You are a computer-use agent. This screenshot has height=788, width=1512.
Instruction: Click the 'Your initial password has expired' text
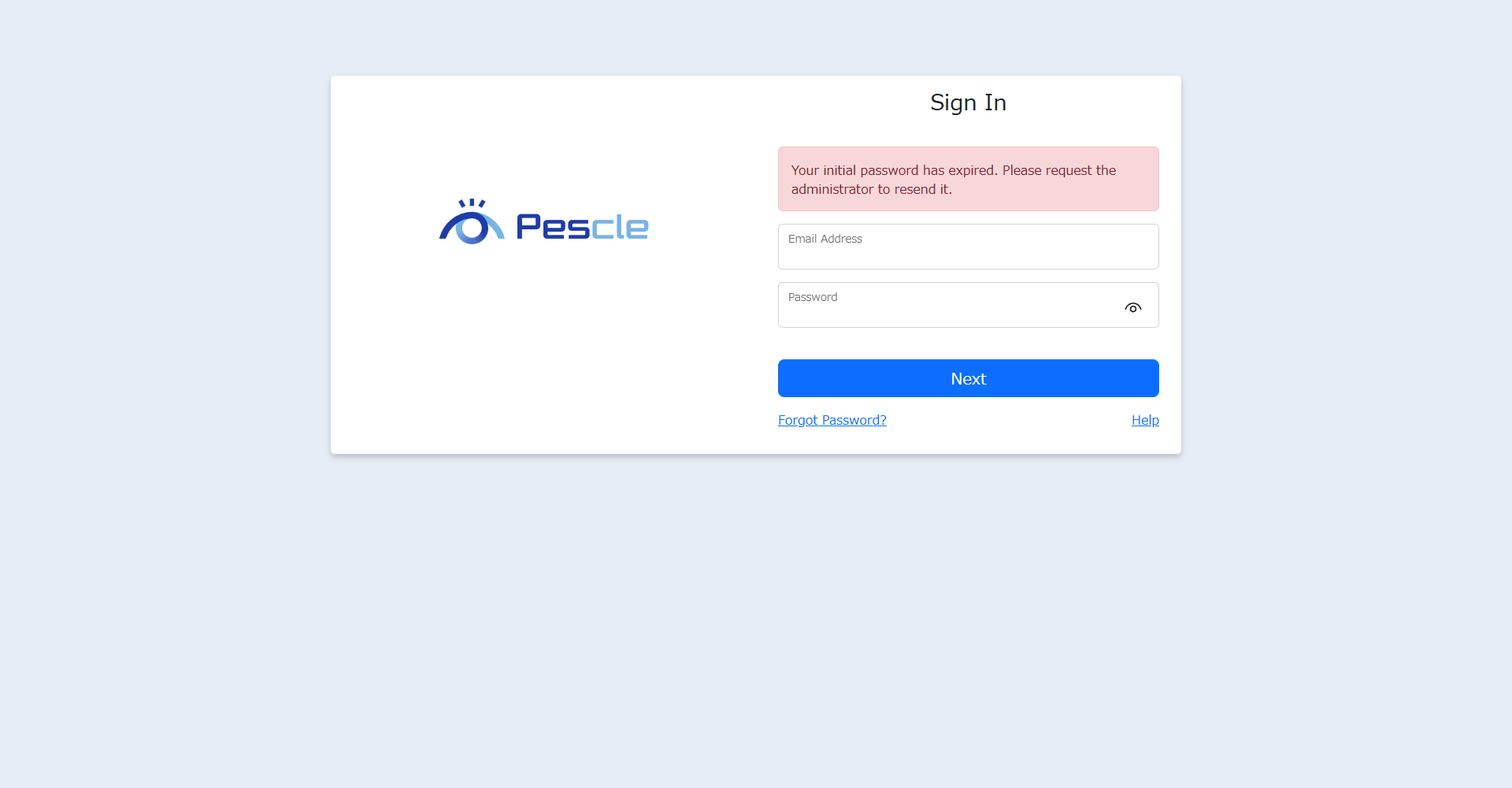pos(893,170)
